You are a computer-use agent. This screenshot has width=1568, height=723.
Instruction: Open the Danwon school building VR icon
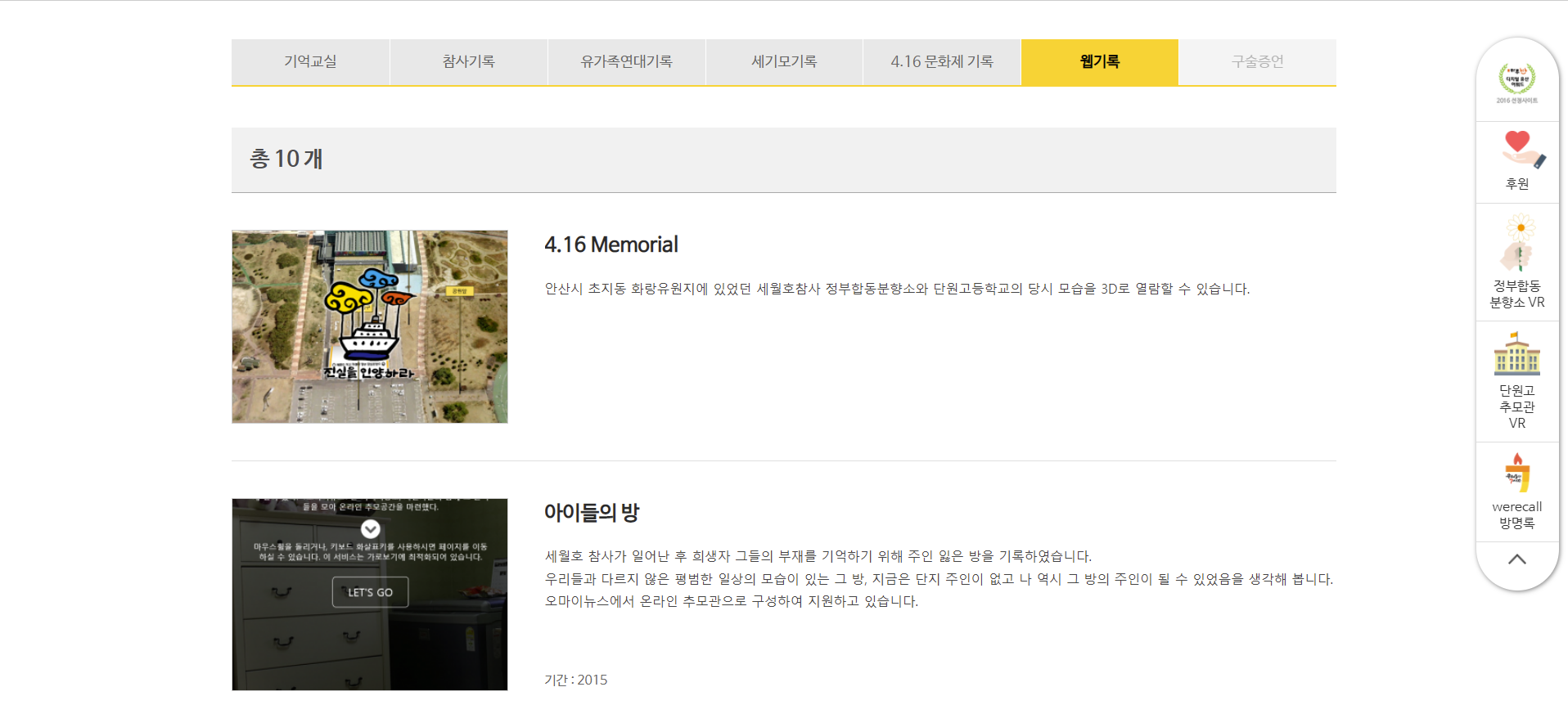(1516, 354)
